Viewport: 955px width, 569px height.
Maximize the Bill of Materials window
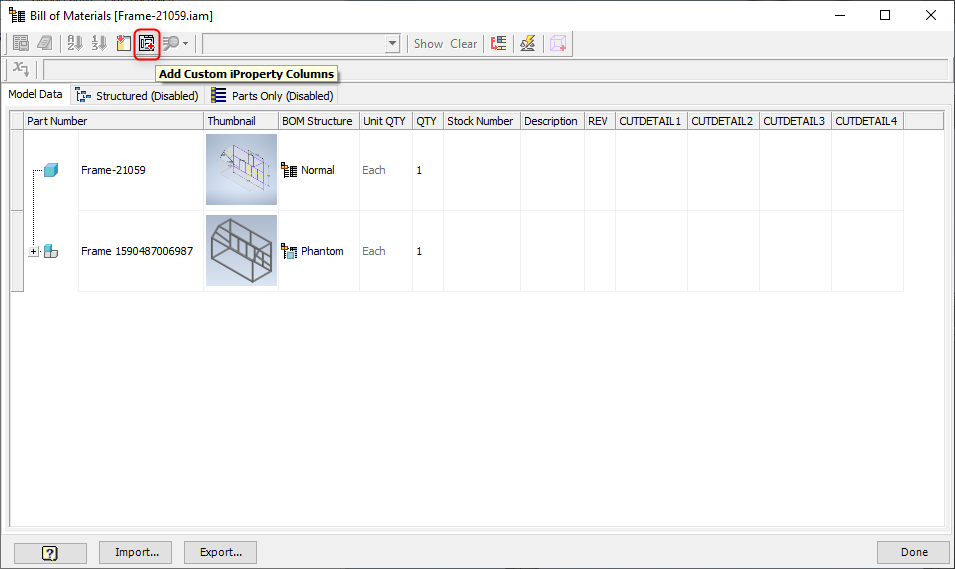pos(885,15)
